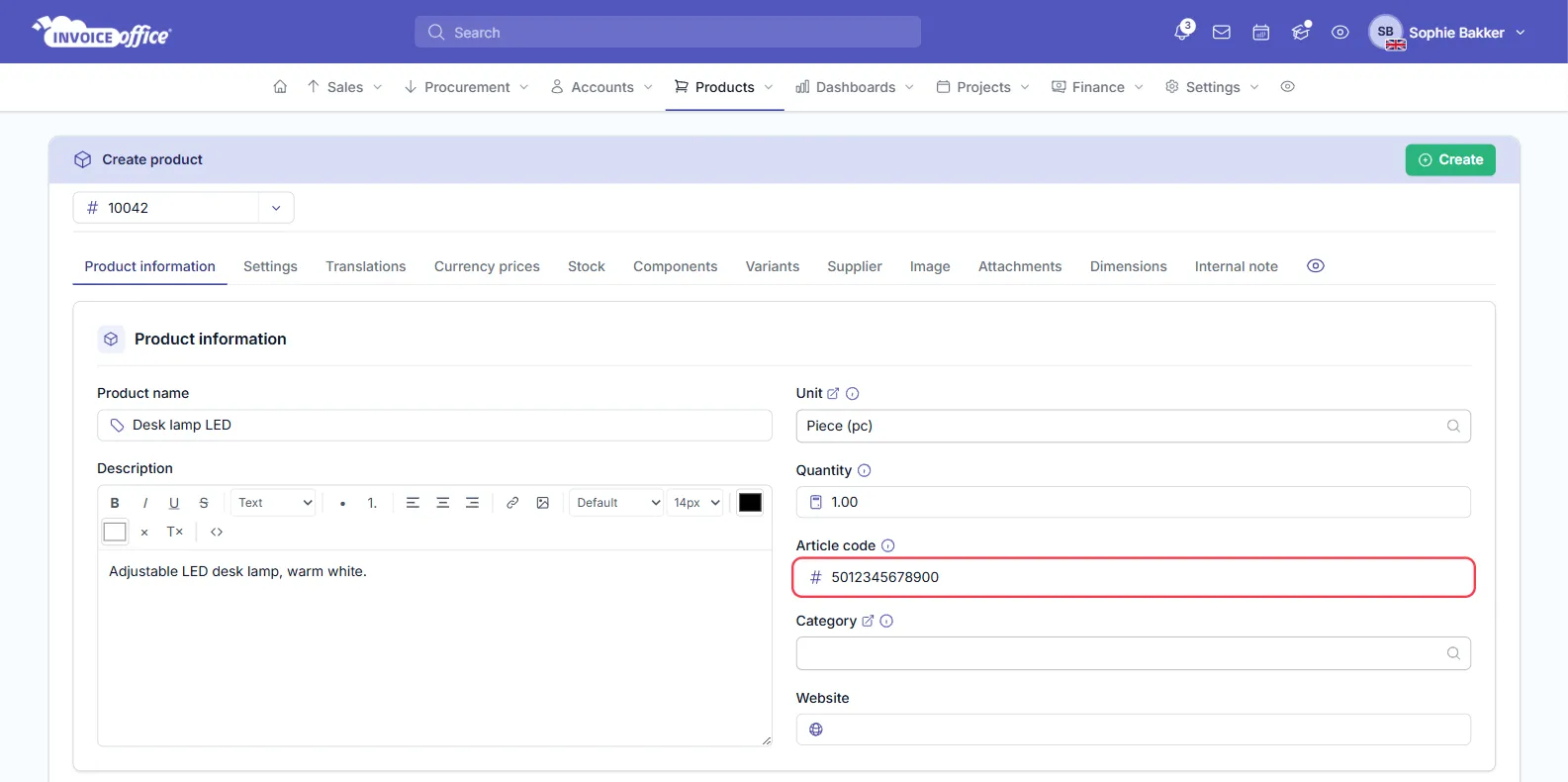Focus the top Search field

point(668,32)
